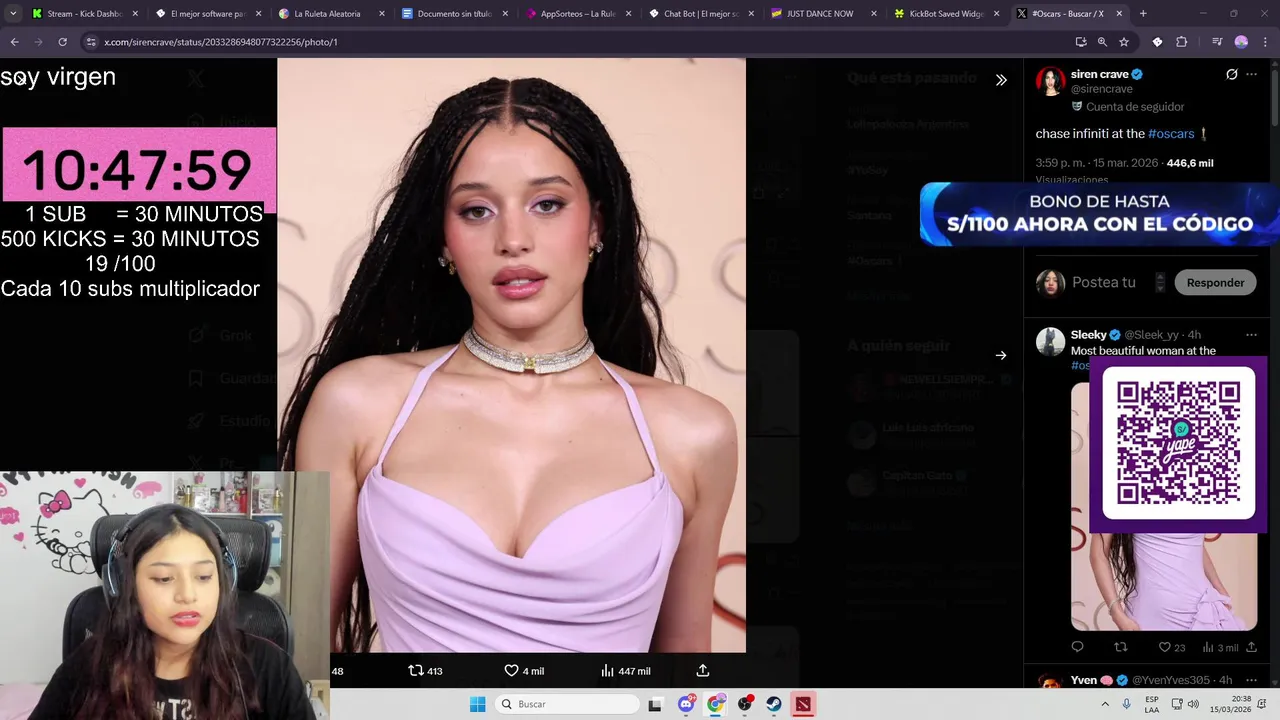The width and height of the screenshot is (1280, 720).
Task: Open the browser extensions puzzle icon
Action: pos(1182,42)
